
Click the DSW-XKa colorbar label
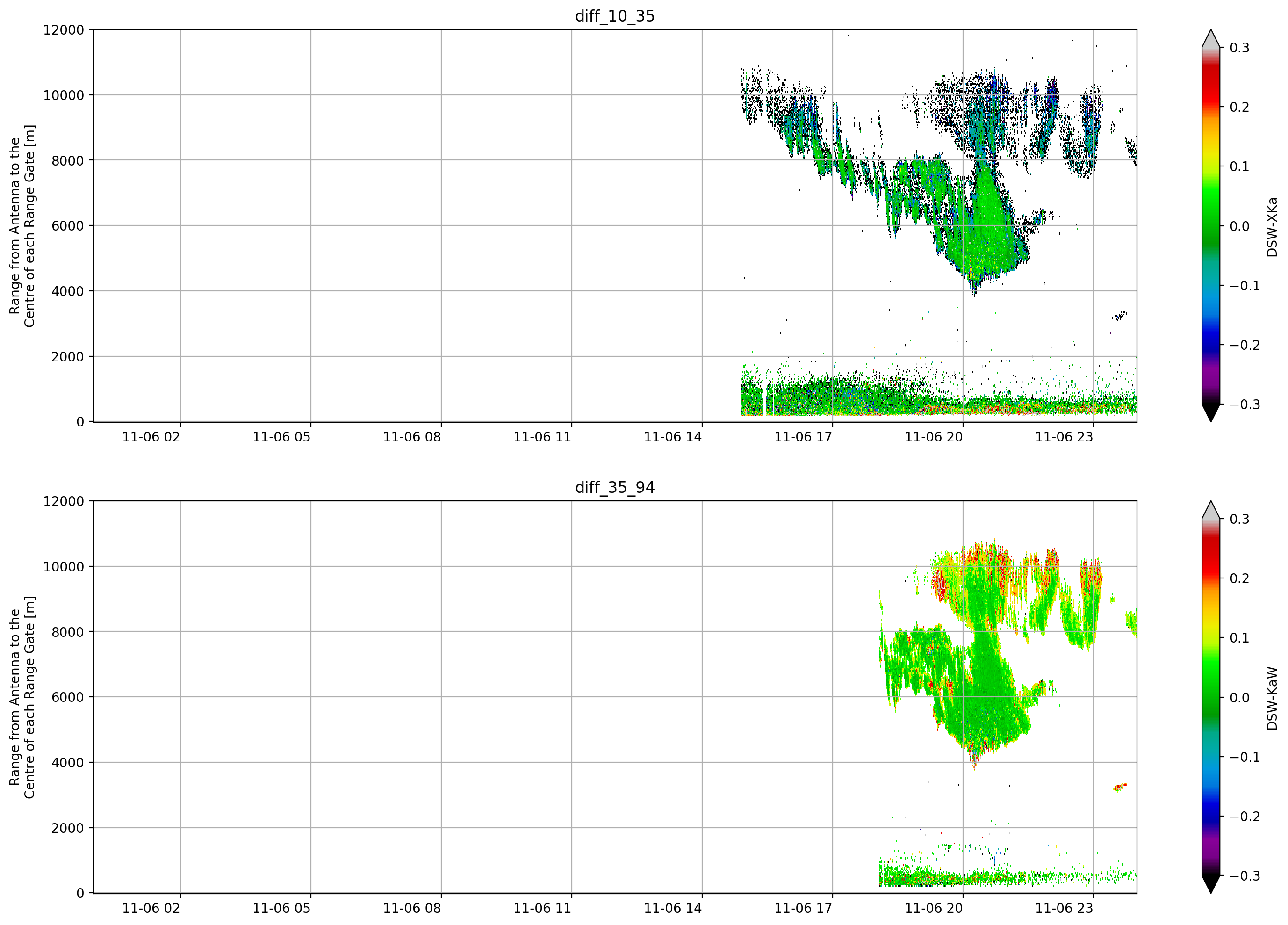[x=1272, y=227]
